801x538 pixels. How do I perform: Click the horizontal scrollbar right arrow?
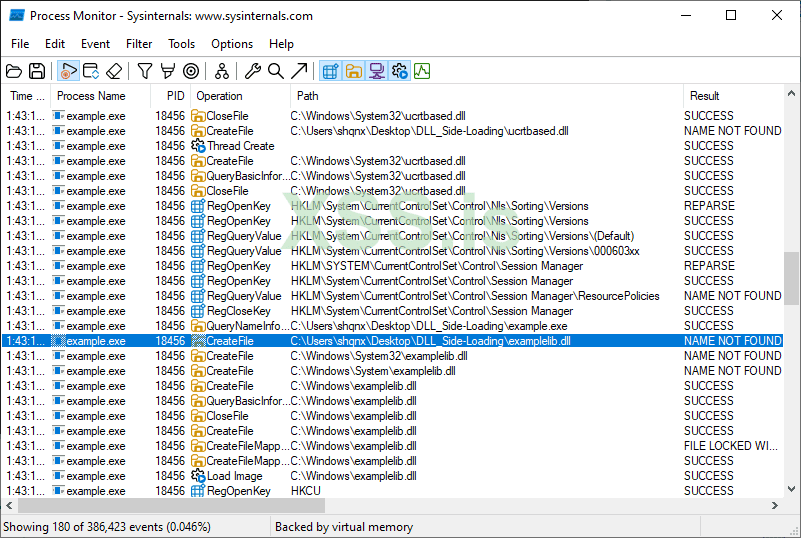775,505
